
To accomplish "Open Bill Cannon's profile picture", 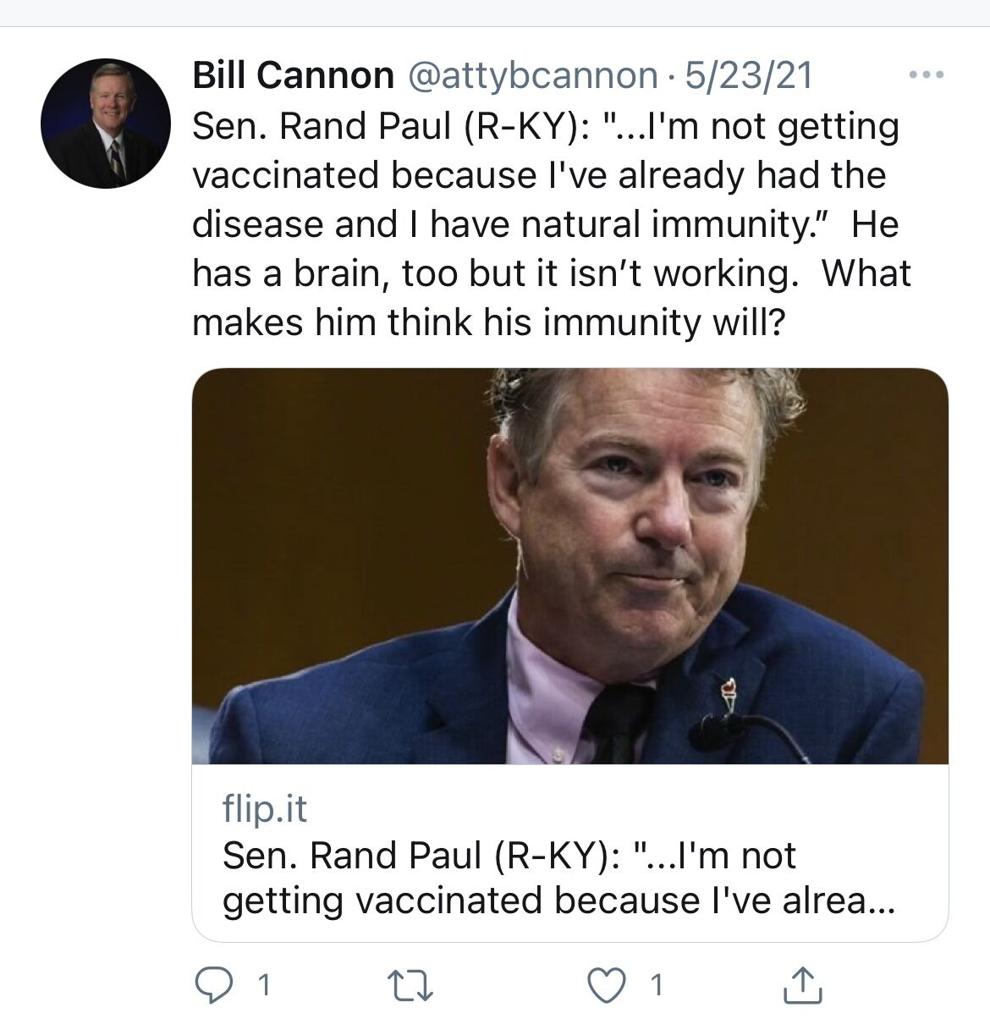I will point(105,123).
